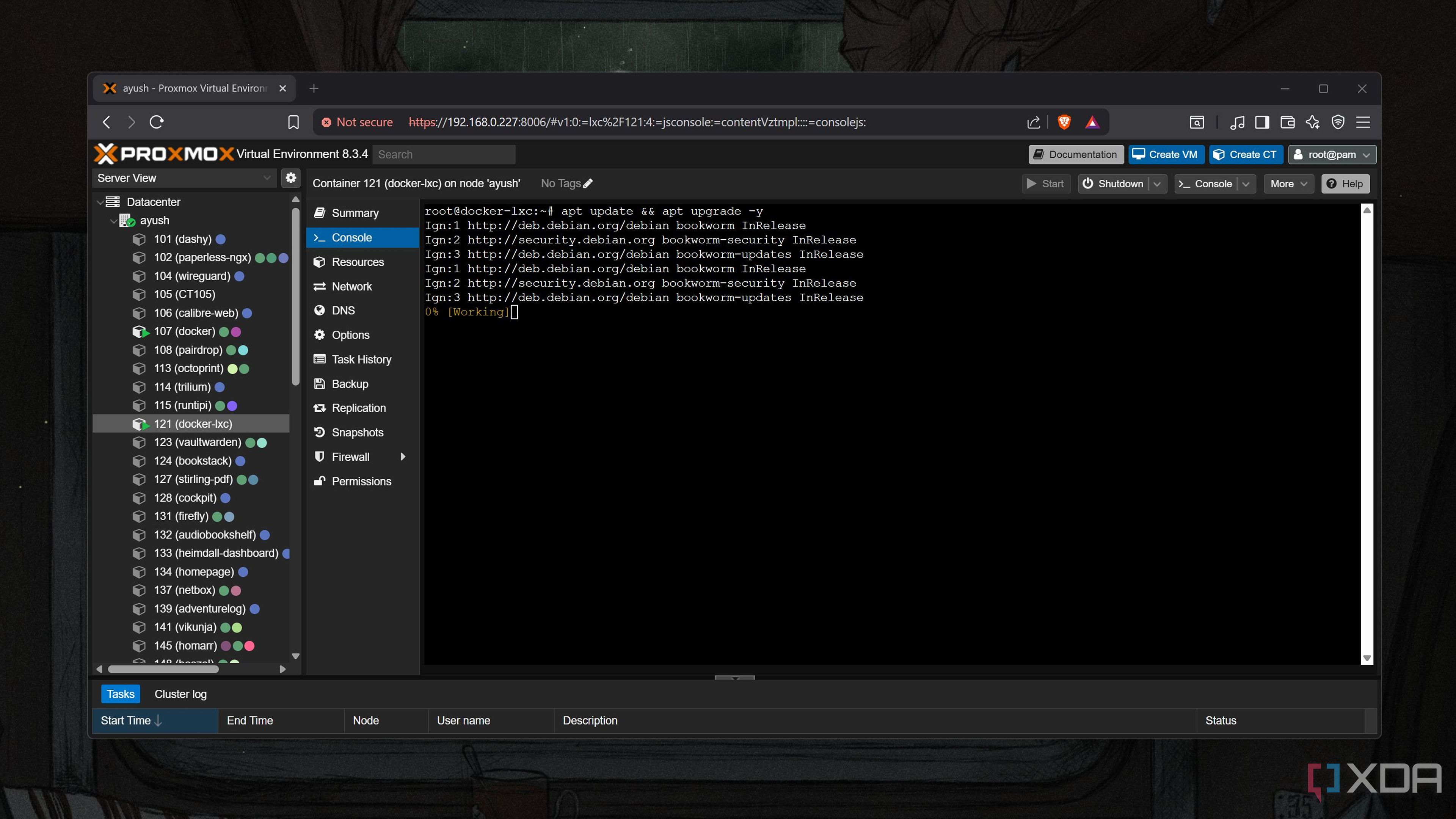Open the Documentation button
Image resolution: width=1456 pixels, height=819 pixels.
[x=1076, y=154]
